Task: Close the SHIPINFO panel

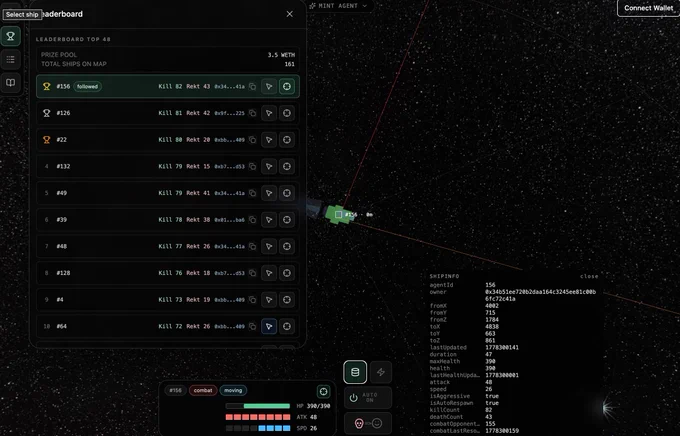Action: 589,276
